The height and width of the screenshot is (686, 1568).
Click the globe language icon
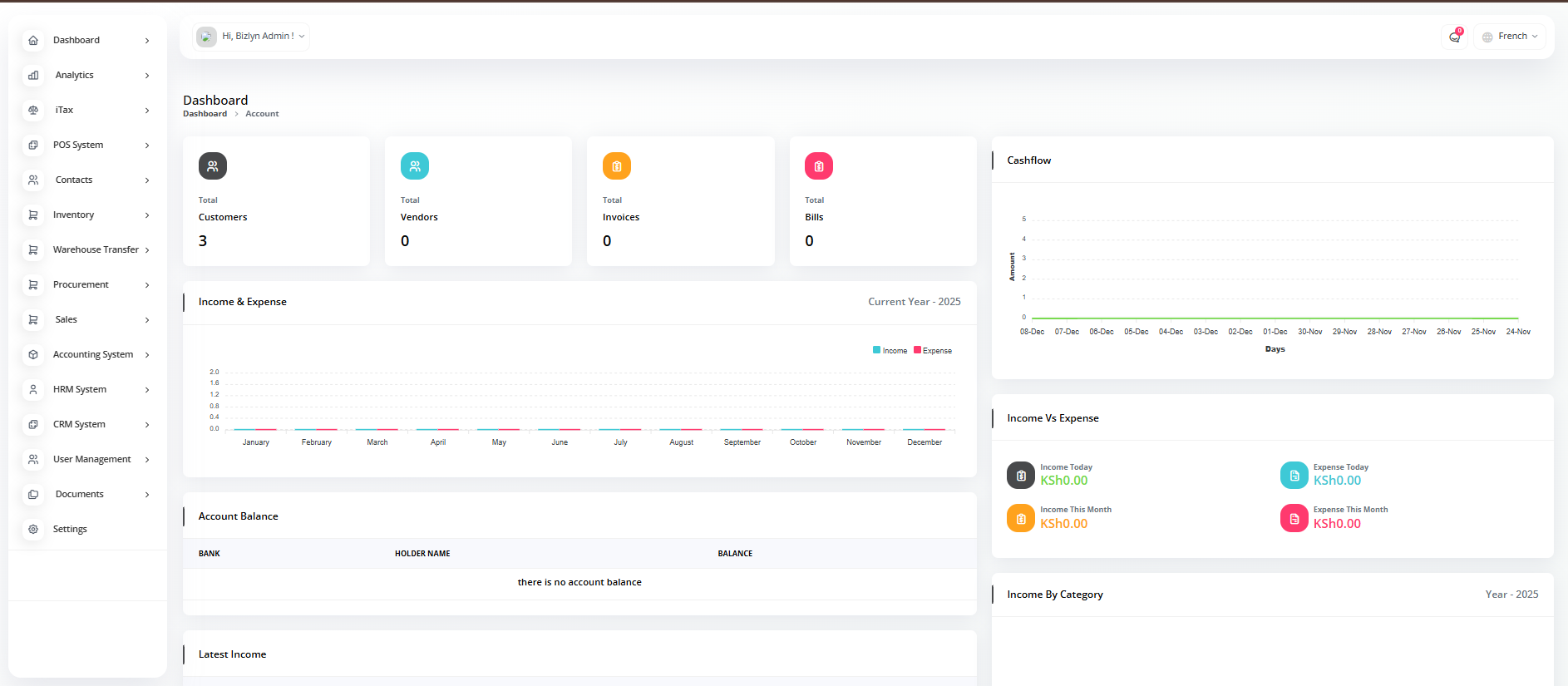(x=1487, y=37)
